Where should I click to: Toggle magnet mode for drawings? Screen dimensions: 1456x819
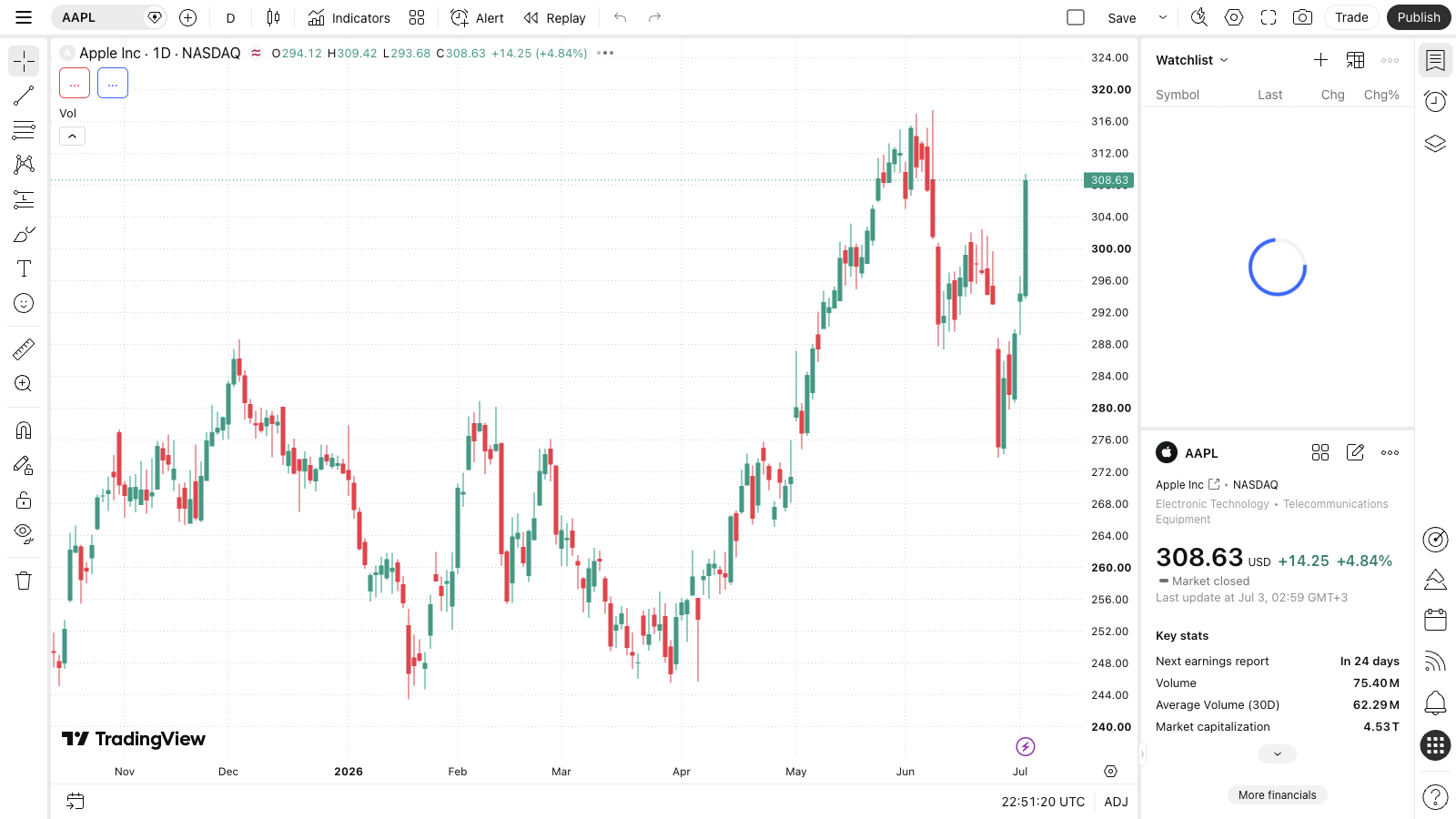coord(24,430)
